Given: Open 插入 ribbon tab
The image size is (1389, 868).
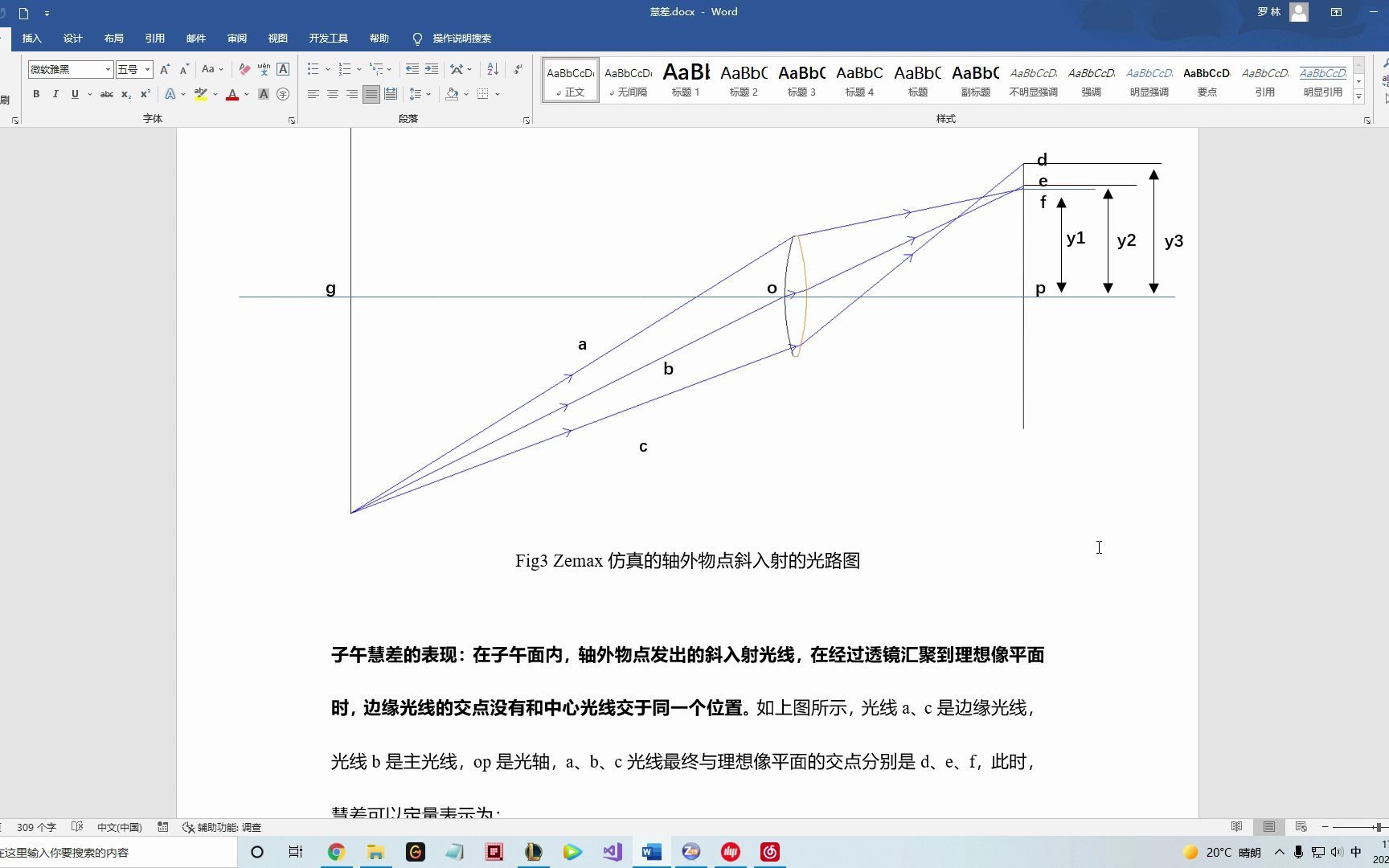Looking at the screenshot, I should pyautogui.click(x=31, y=39).
